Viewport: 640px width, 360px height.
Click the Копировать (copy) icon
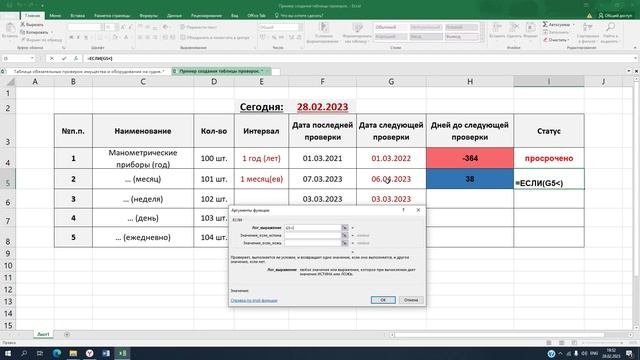pos(22,32)
